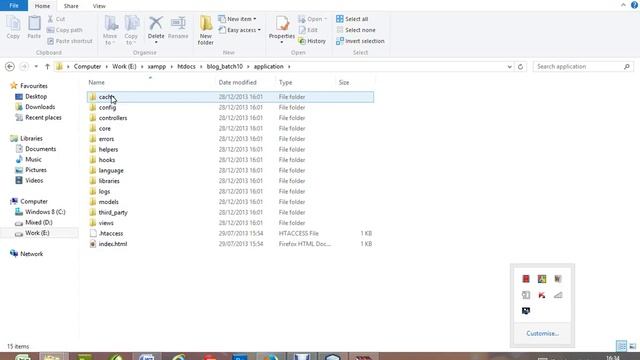The width and height of the screenshot is (640, 360).
Task: Click the Refresh button beside address bar
Action: [x=520, y=67]
